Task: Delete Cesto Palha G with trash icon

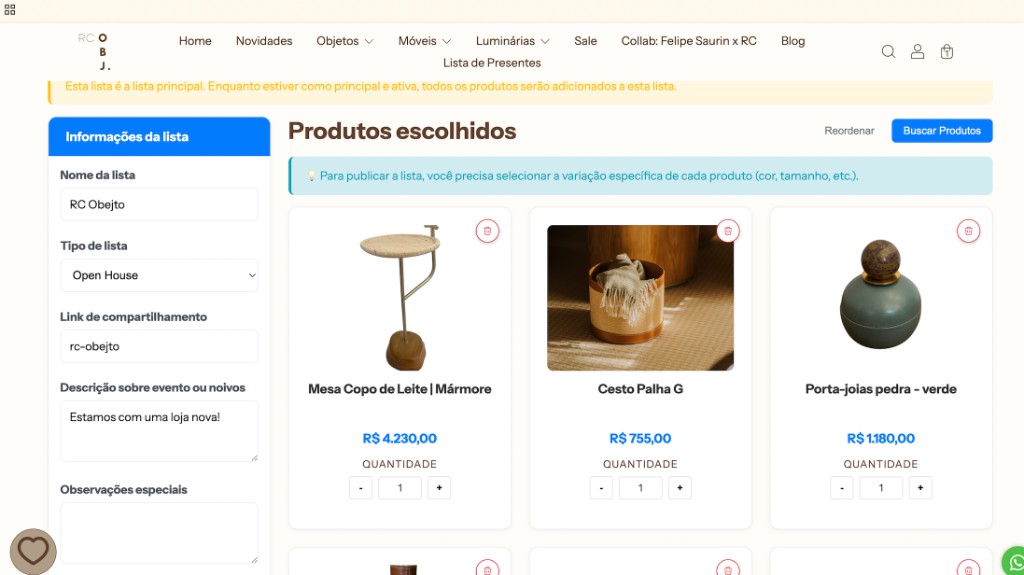Action: [728, 231]
